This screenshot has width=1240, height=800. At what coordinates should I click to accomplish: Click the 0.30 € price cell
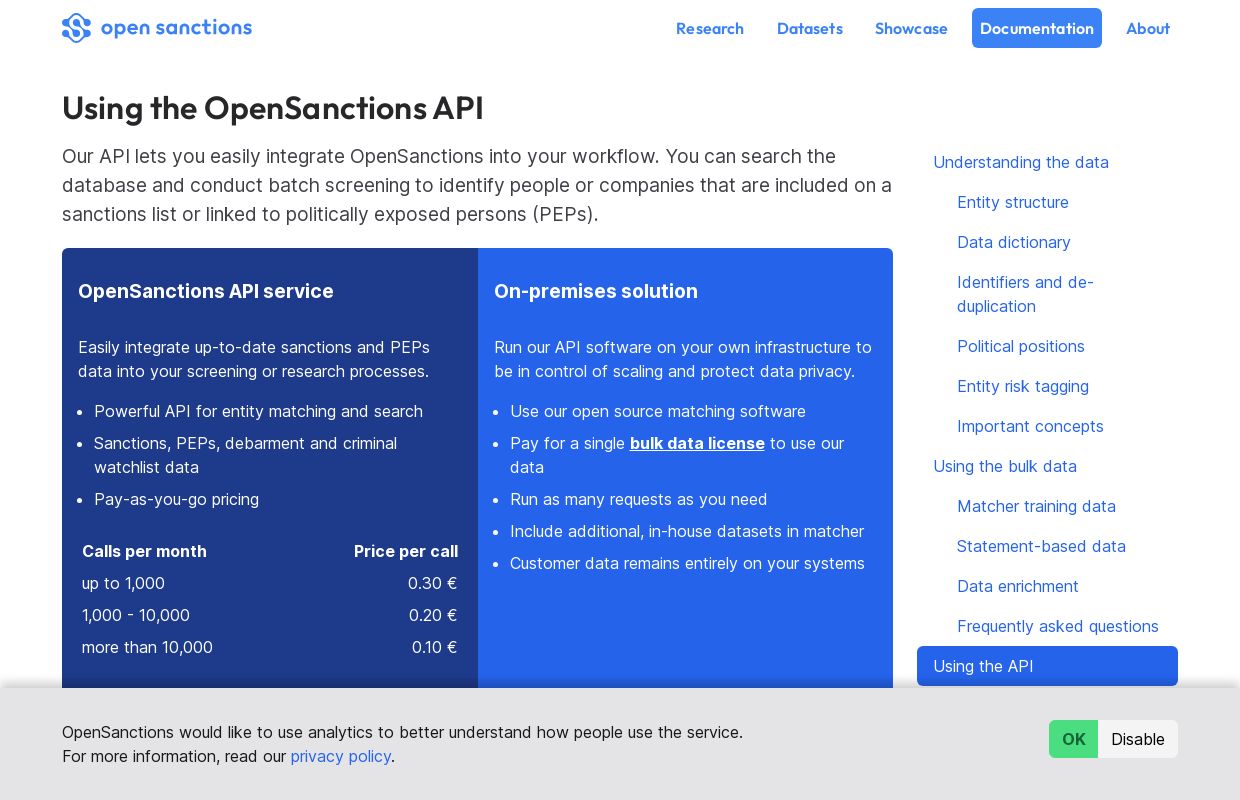click(x=432, y=583)
